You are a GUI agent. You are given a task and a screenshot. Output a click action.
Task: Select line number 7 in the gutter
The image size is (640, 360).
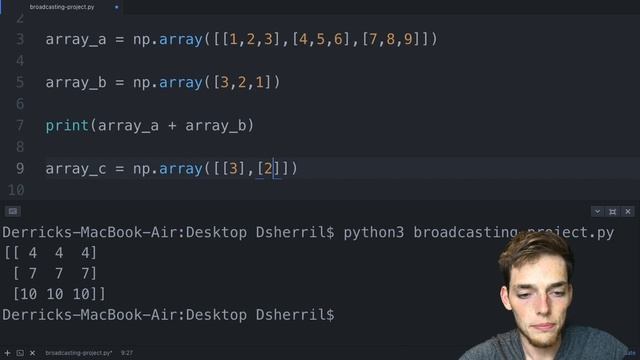[x=20, y=125]
